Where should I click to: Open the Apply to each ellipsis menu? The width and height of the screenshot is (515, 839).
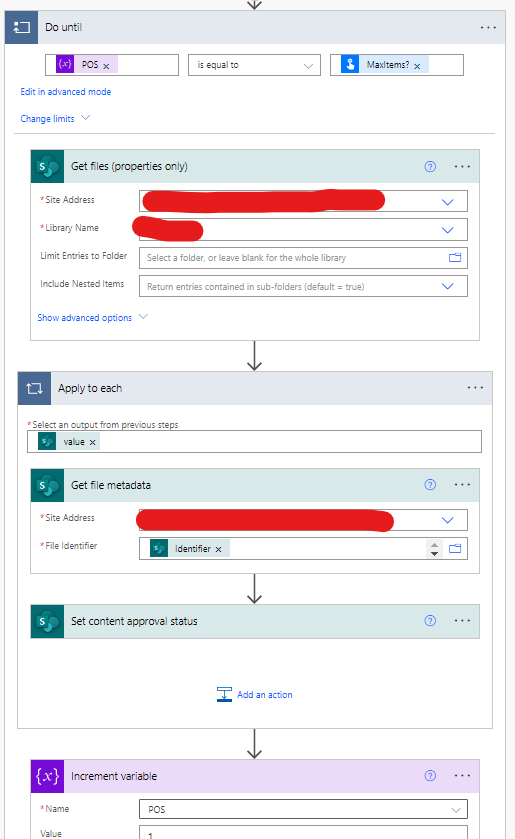click(x=475, y=388)
